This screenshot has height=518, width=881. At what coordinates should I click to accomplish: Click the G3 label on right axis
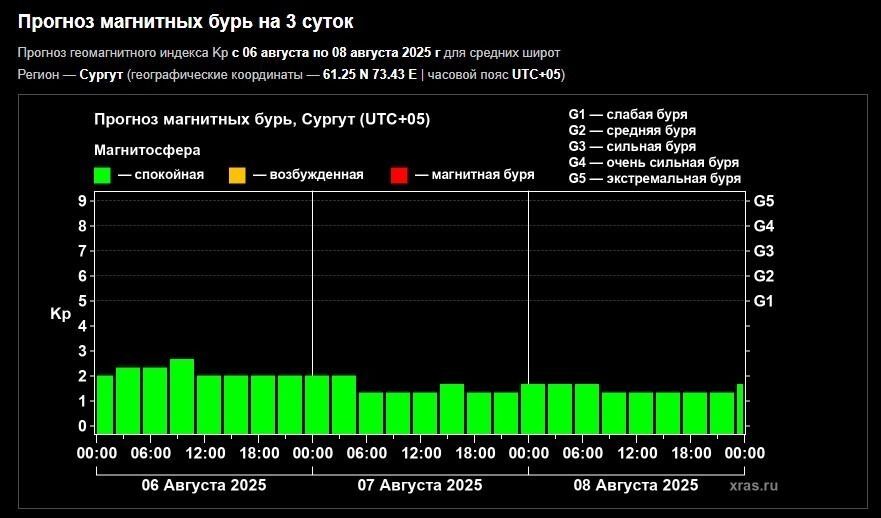pyautogui.click(x=764, y=251)
